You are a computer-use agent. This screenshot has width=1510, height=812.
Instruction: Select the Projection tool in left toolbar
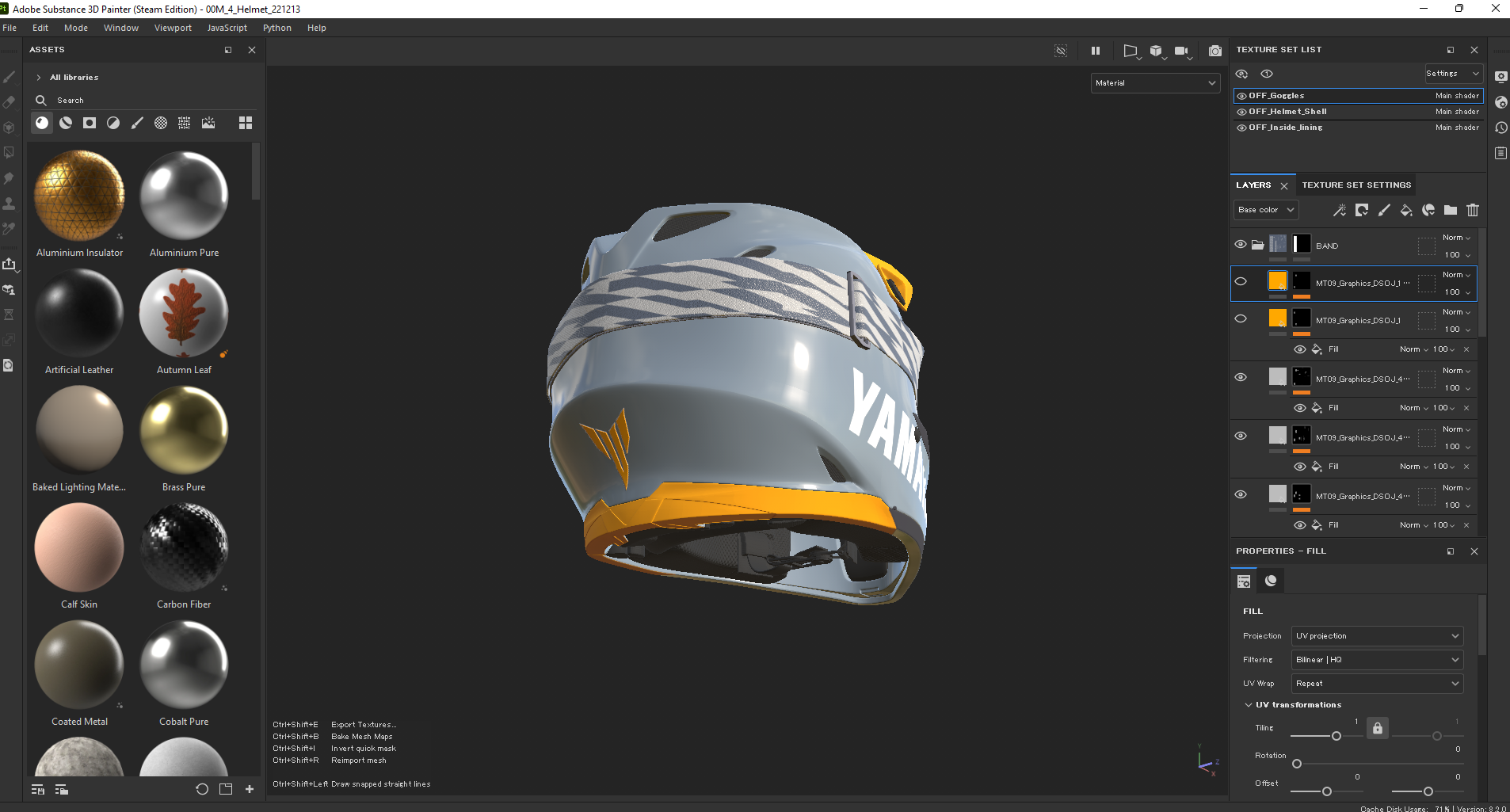10,128
